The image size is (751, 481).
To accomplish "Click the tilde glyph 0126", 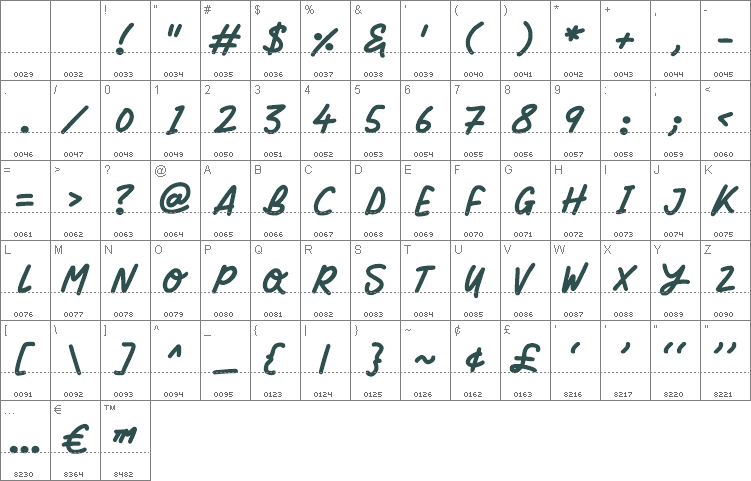I will tap(425, 360).
